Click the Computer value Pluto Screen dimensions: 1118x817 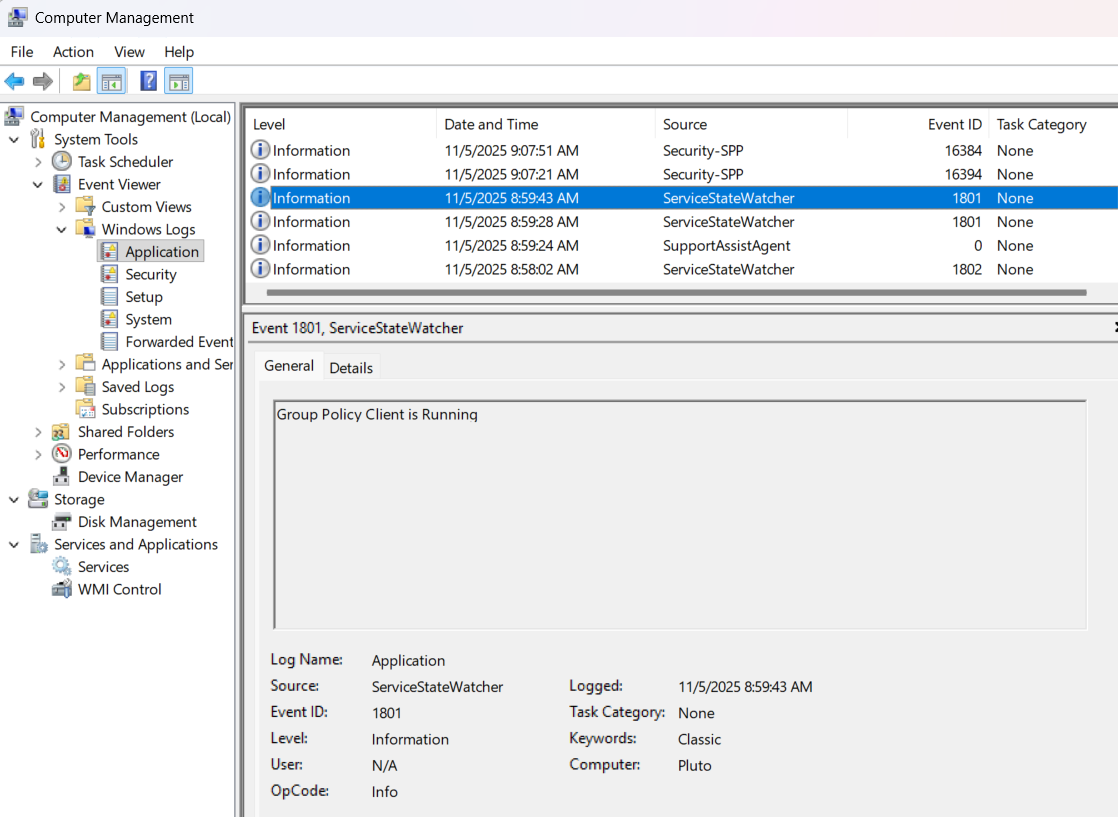click(x=694, y=766)
